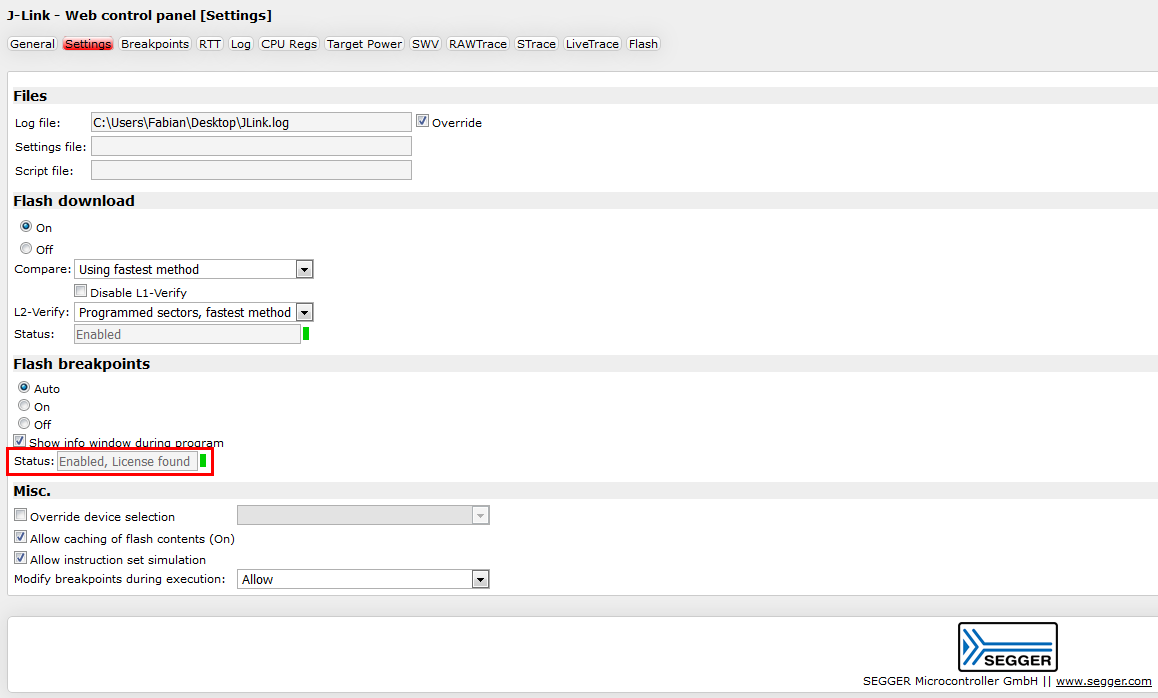Click the Settings file input field
Viewport: 1158px width, 698px height.
[251, 146]
